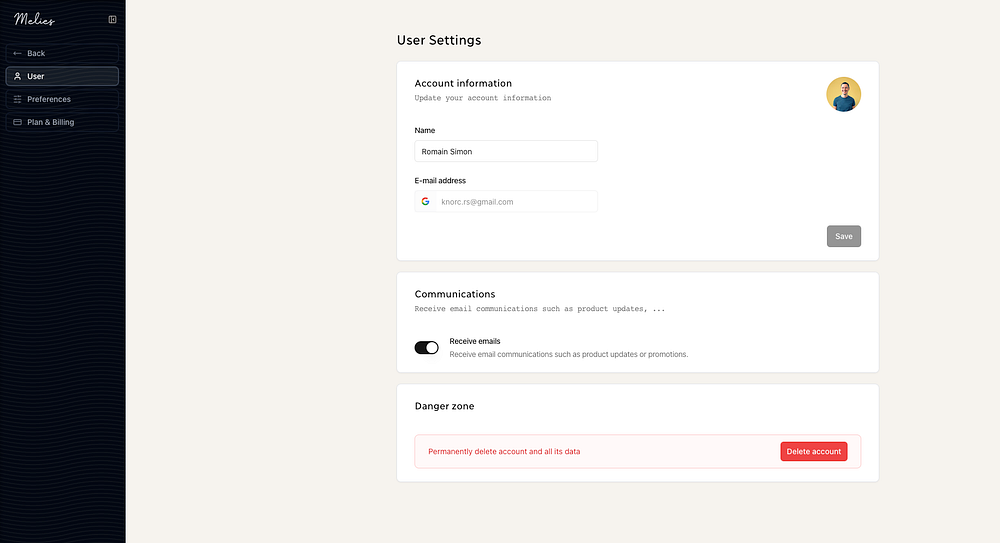Viewport: 1000px width, 543px height.
Task: Click the left arrow icon beside Back
Action: click(x=17, y=53)
